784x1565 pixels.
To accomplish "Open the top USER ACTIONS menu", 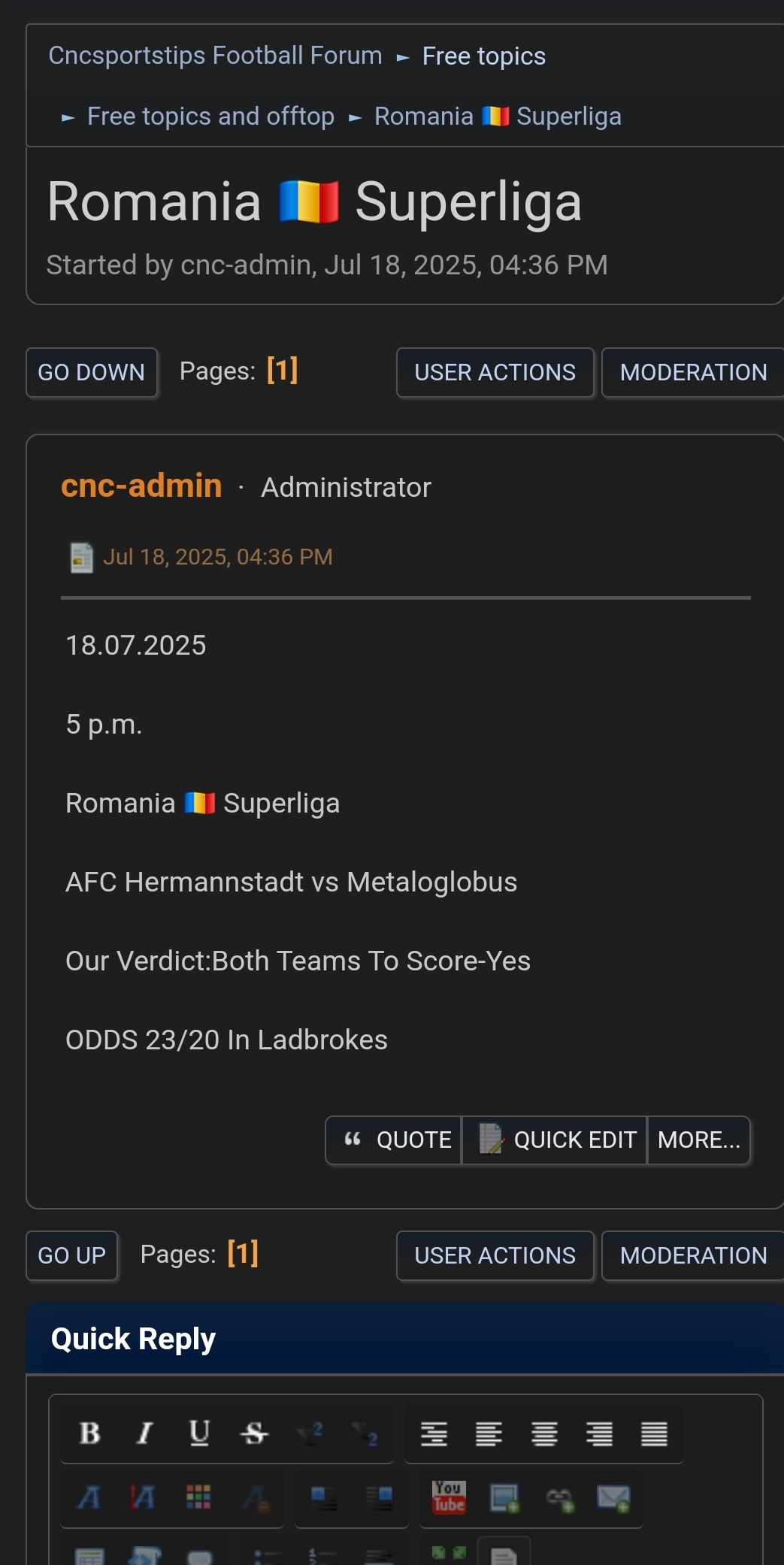I will [x=495, y=372].
